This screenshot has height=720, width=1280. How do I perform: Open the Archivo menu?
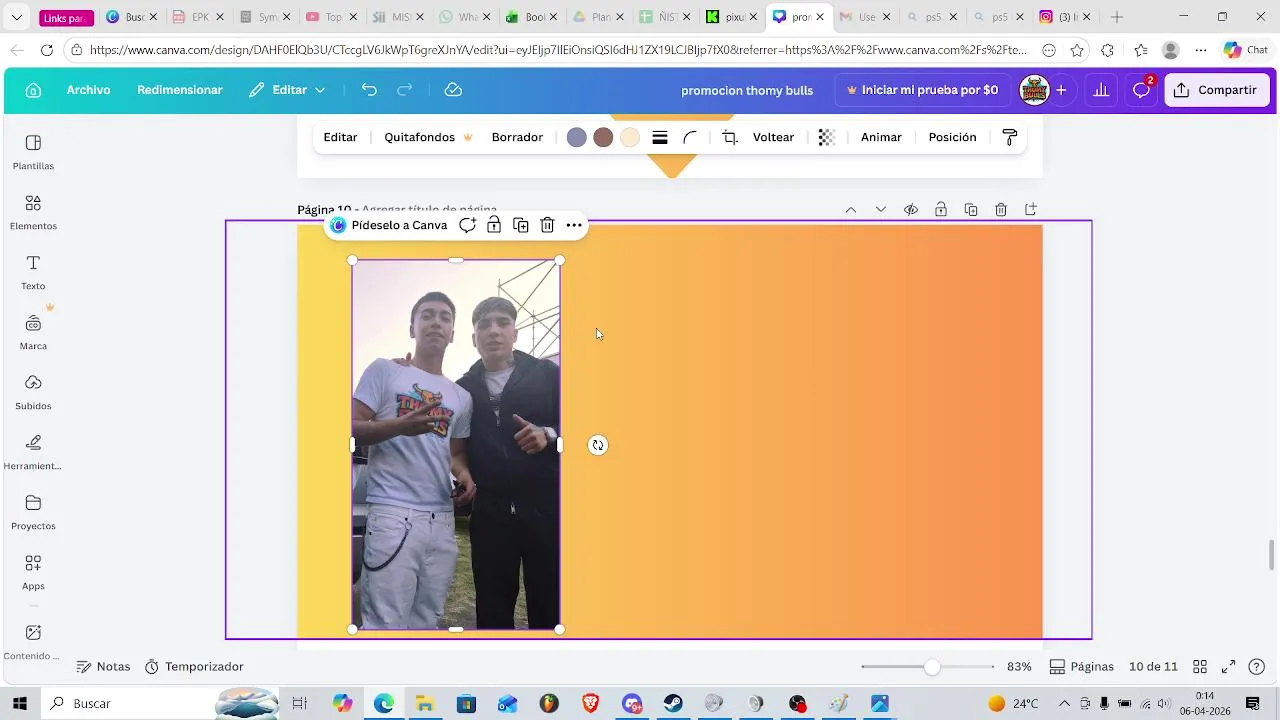click(x=88, y=90)
